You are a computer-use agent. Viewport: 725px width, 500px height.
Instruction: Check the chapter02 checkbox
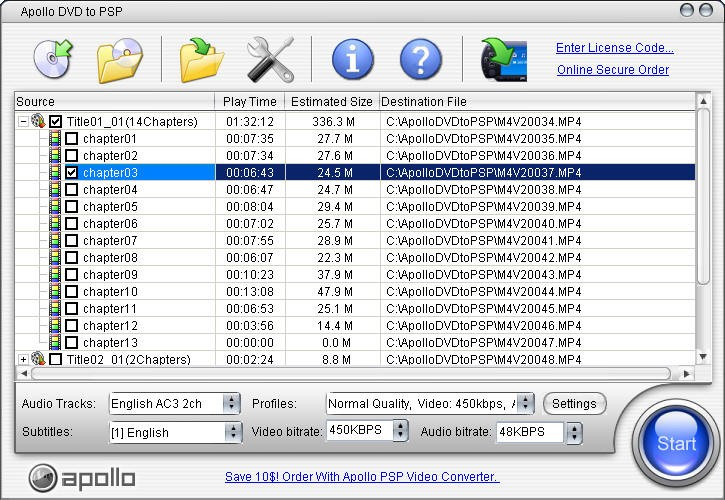[x=71, y=155]
